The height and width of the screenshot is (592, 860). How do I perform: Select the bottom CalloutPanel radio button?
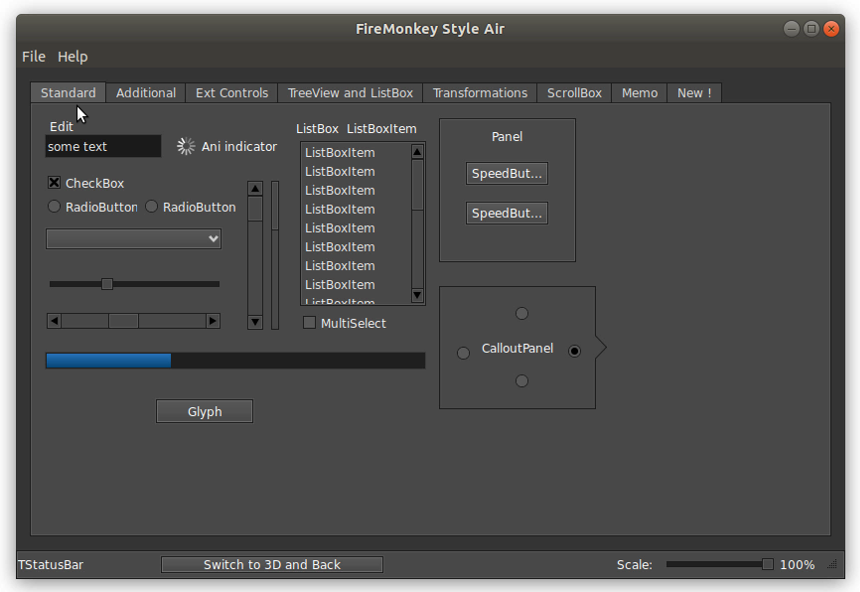pos(522,381)
